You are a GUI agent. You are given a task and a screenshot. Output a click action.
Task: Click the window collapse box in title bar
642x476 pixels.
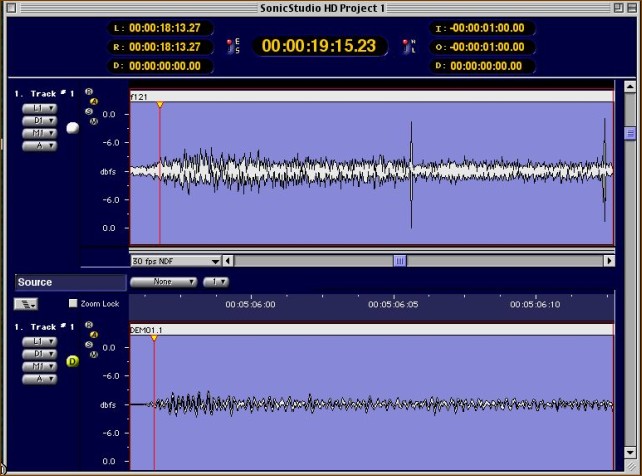pos(632,8)
